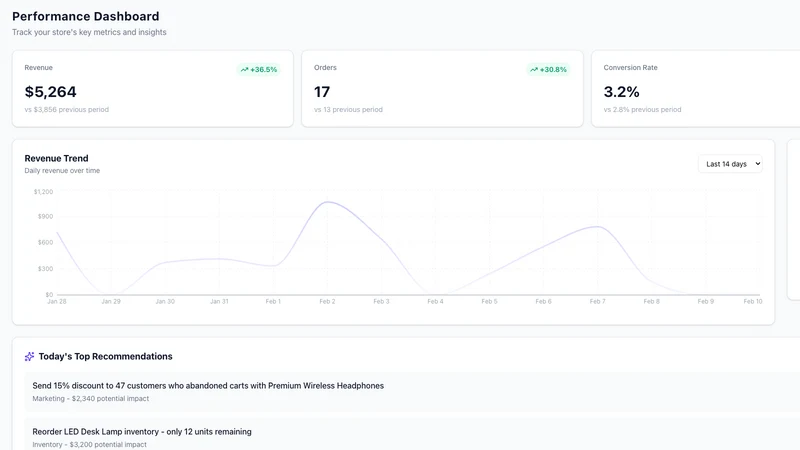Click the Feb 7 label on chart axis
800x450 pixels.
pyautogui.click(x=597, y=302)
